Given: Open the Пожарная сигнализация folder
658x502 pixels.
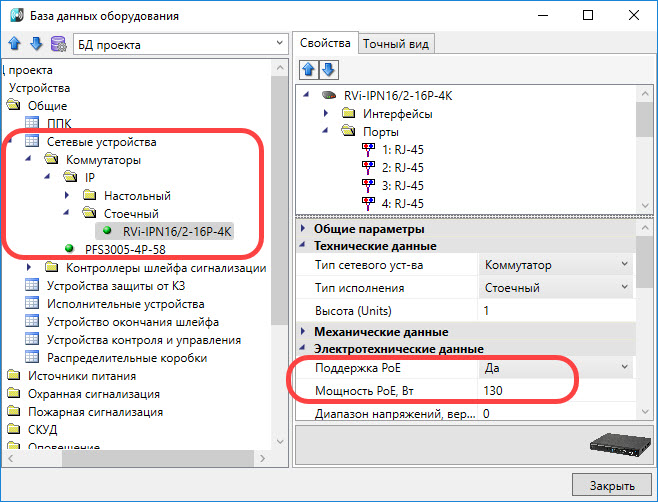Looking at the screenshot, I should click(13, 411).
